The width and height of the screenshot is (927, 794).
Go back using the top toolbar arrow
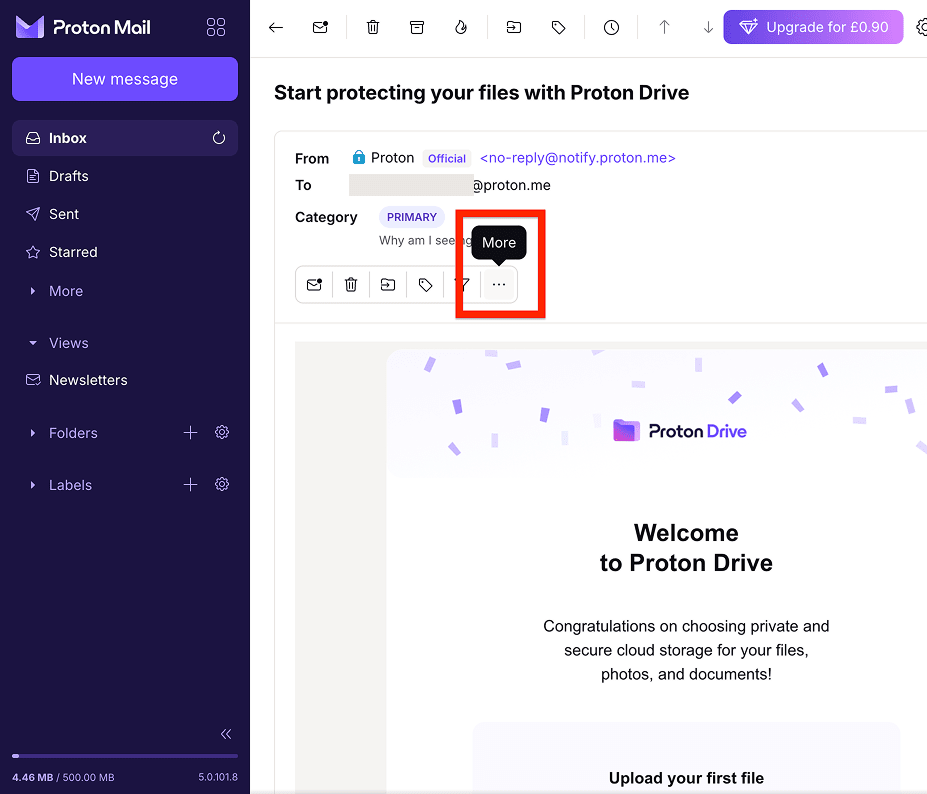click(276, 27)
